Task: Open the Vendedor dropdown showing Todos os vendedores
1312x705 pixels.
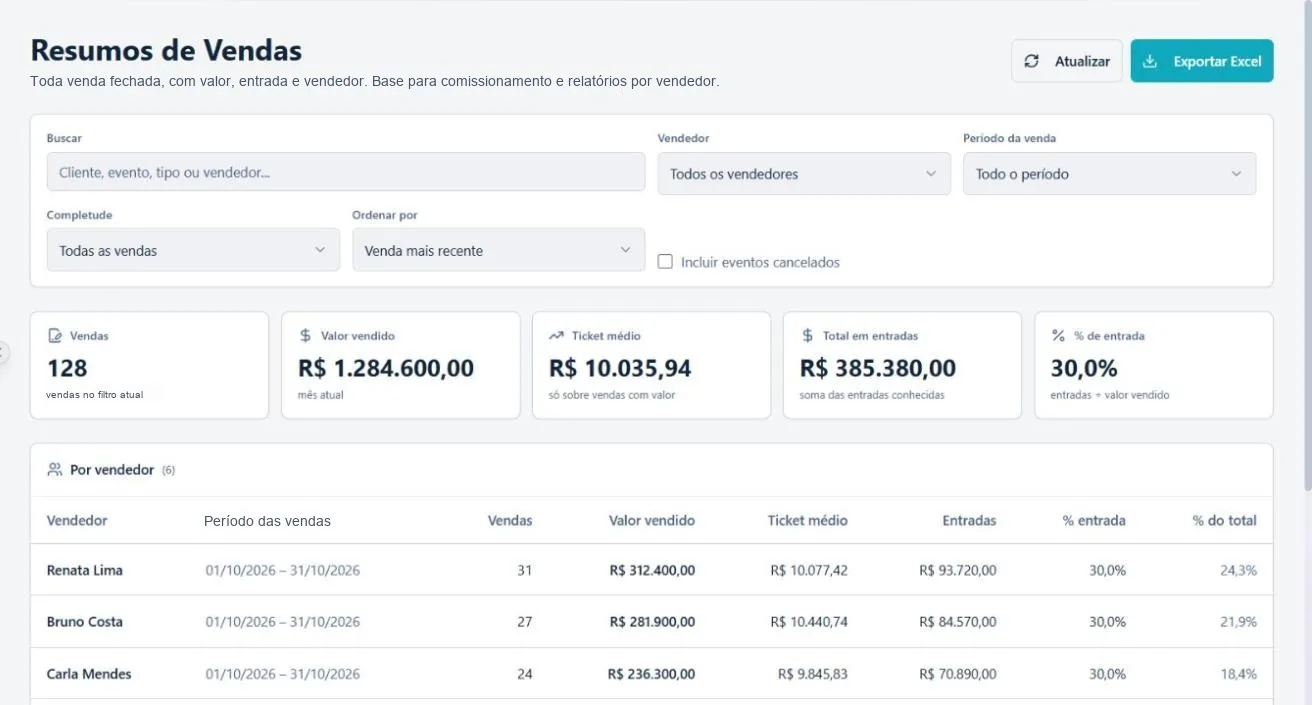Action: coord(804,174)
